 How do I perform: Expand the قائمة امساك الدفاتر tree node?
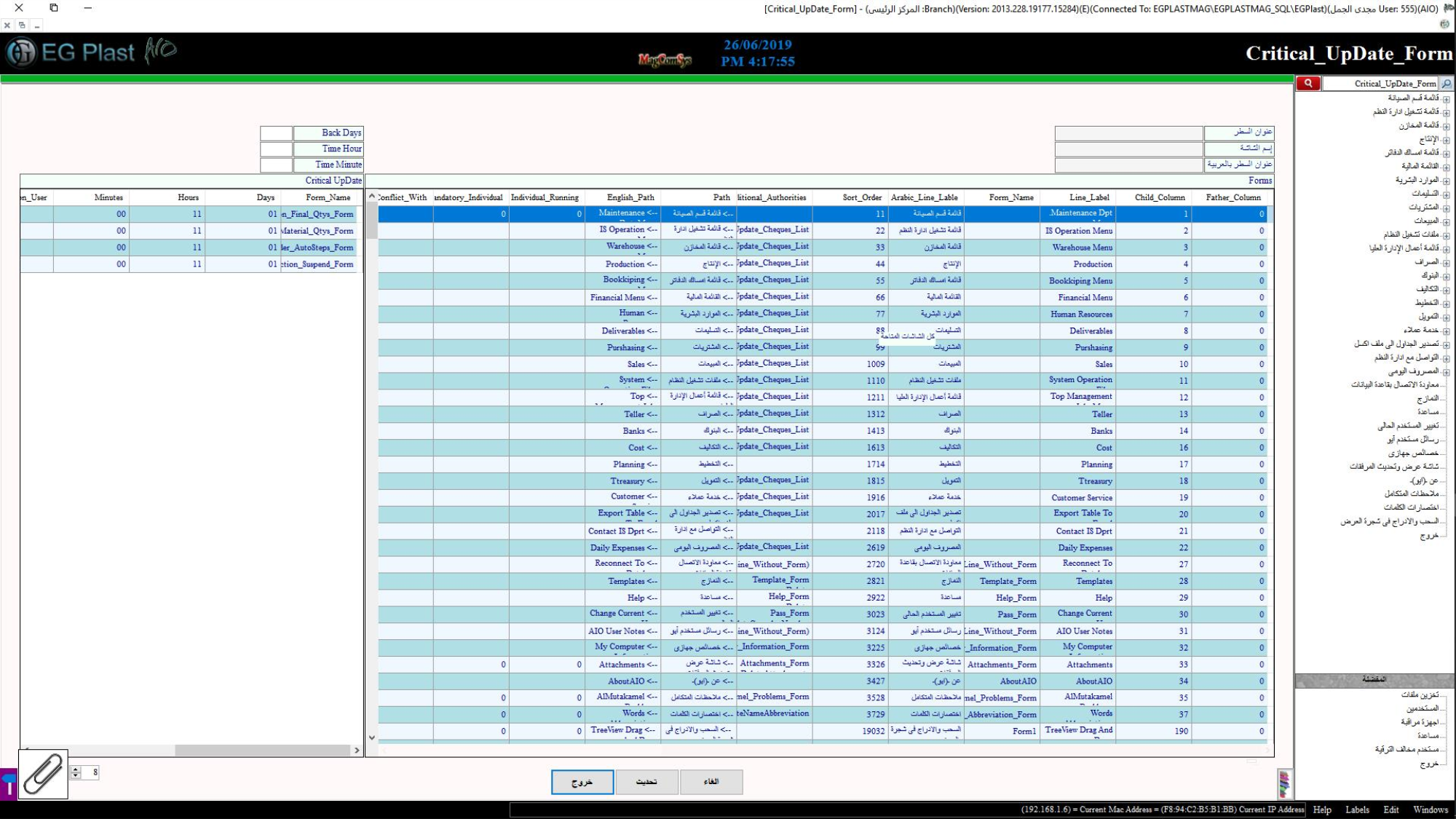click(1446, 154)
